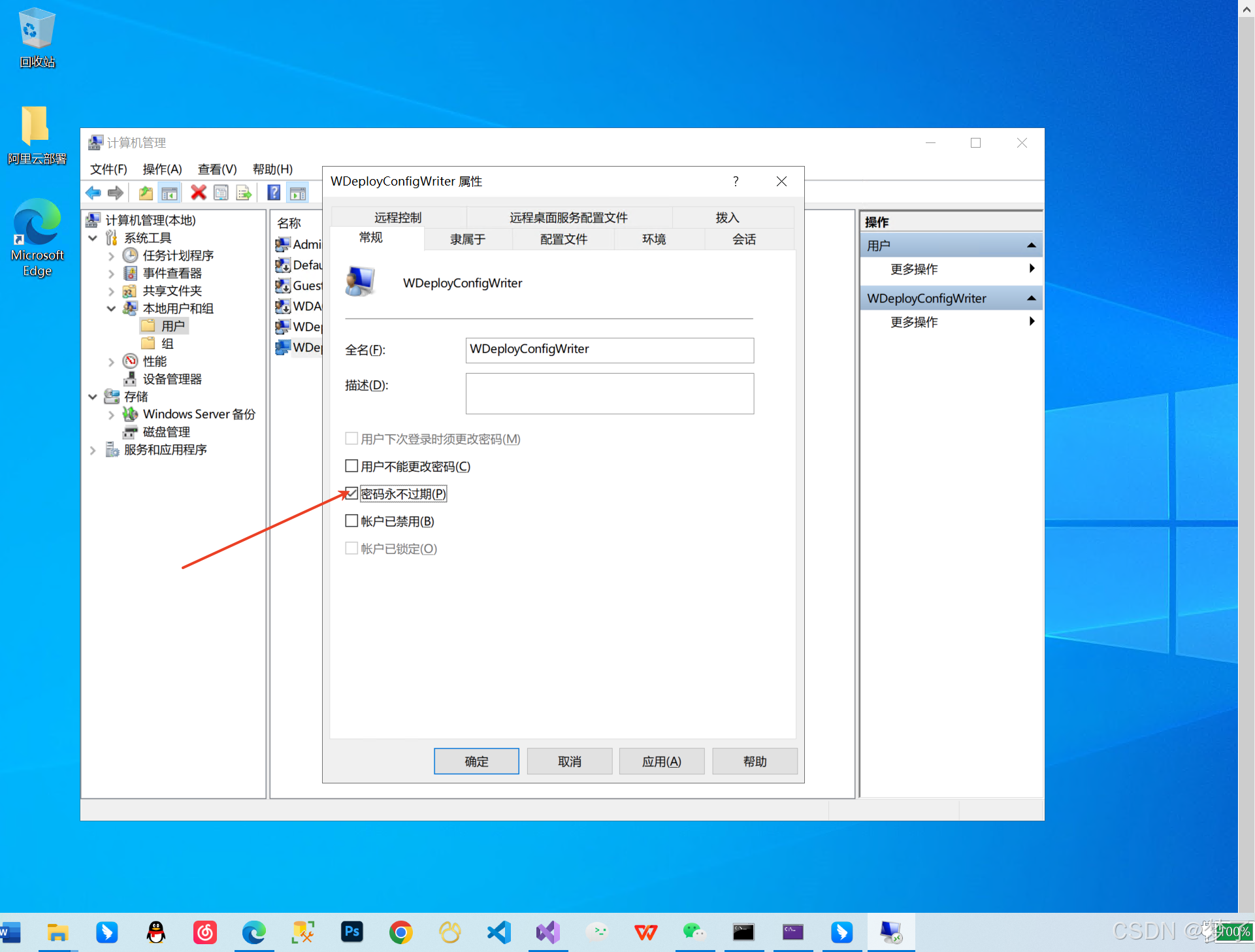Image resolution: width=1255 pixels, height=952 pixels.
Task: Click the 确定 button
Action: [476, 761]
